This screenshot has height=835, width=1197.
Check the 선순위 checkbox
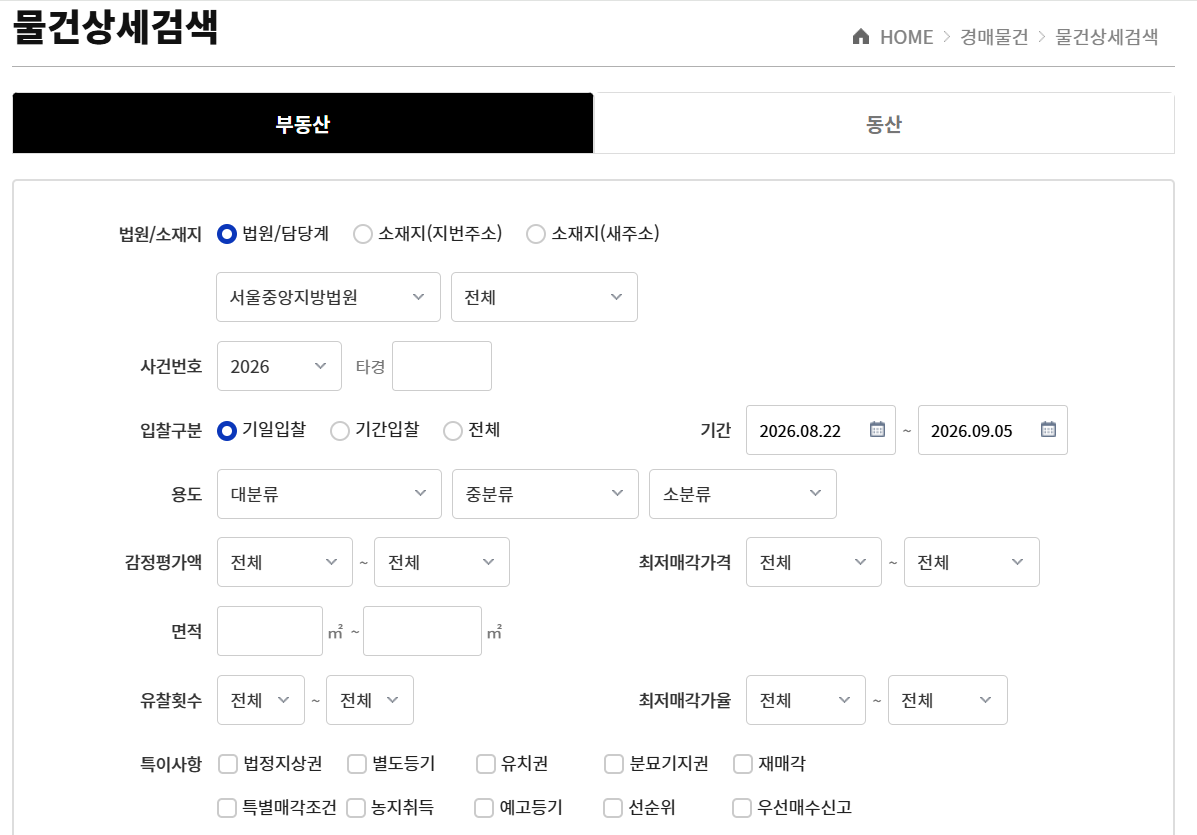pyautogui.click(x=613, y=808)
